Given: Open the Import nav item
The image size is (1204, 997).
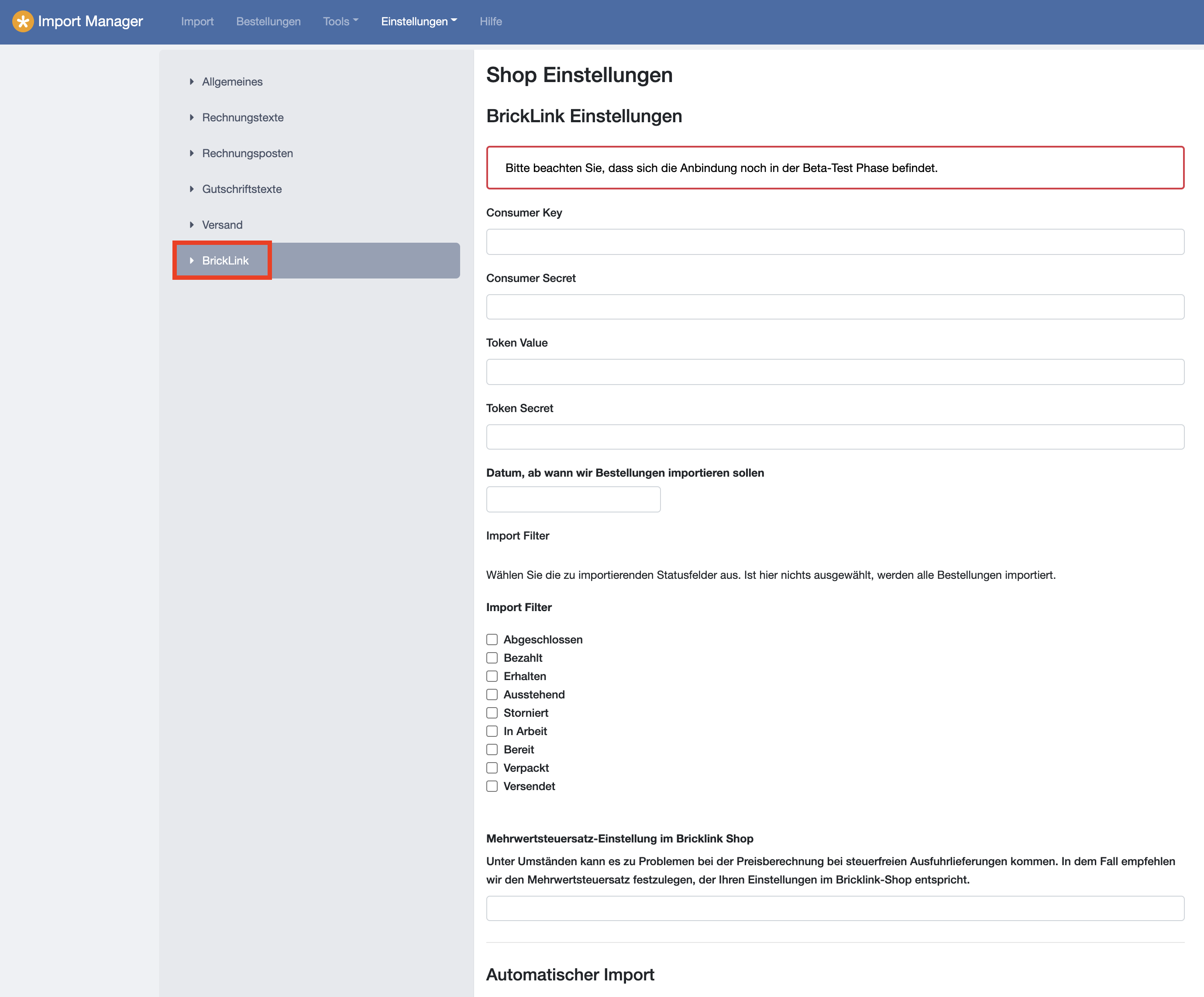Looking at the screenshot, I should pyautogui.click(x=197, y=22).
